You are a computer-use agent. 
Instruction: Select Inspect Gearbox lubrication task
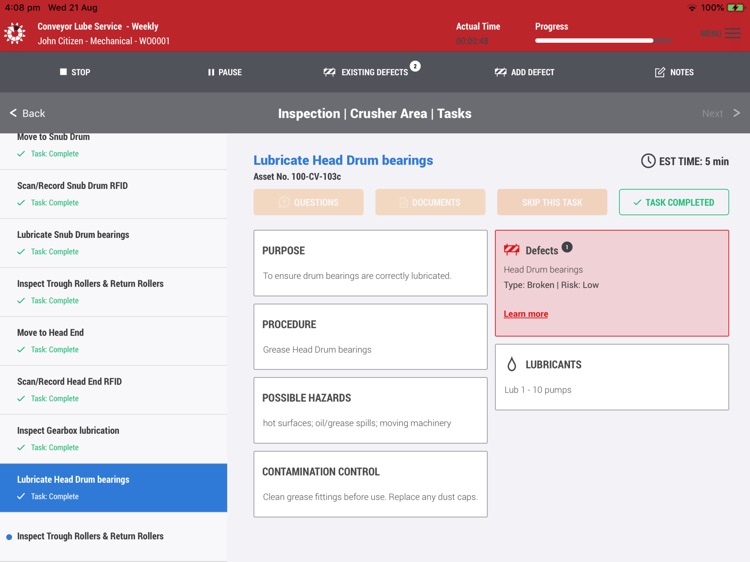pos(113,439)
